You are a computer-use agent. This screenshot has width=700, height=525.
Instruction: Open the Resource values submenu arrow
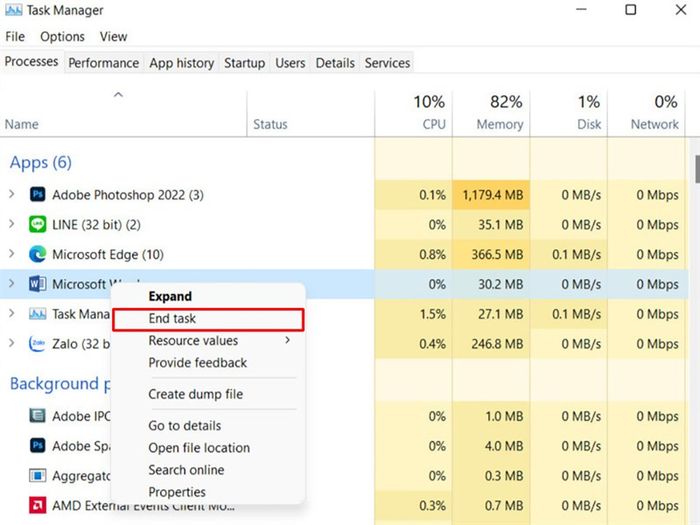click(x=288, y=340)
